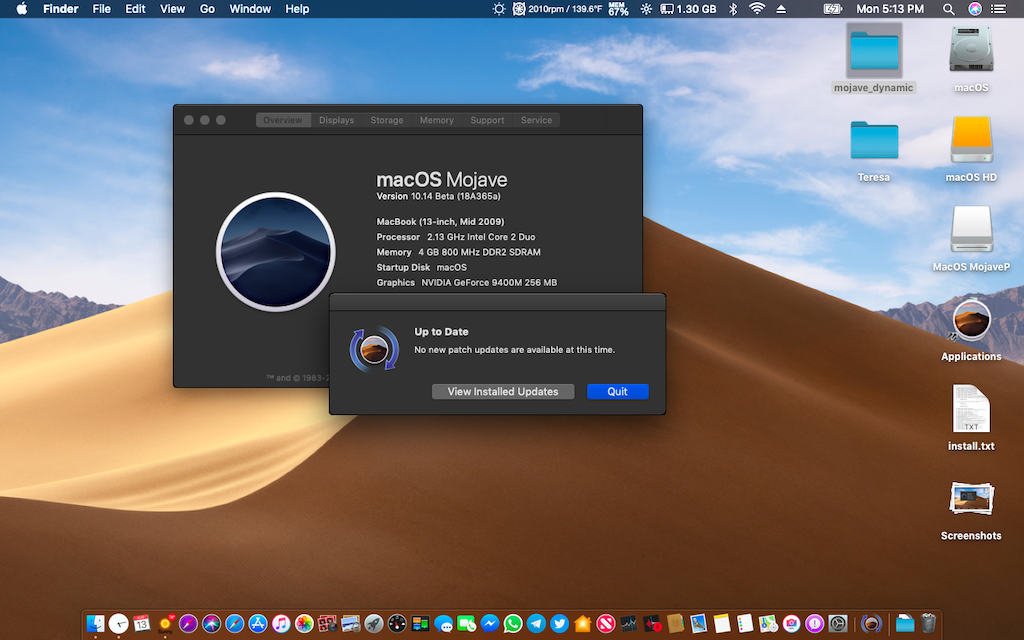
Task: Open WhatsApp from the dock
Action: click(513, 624)
